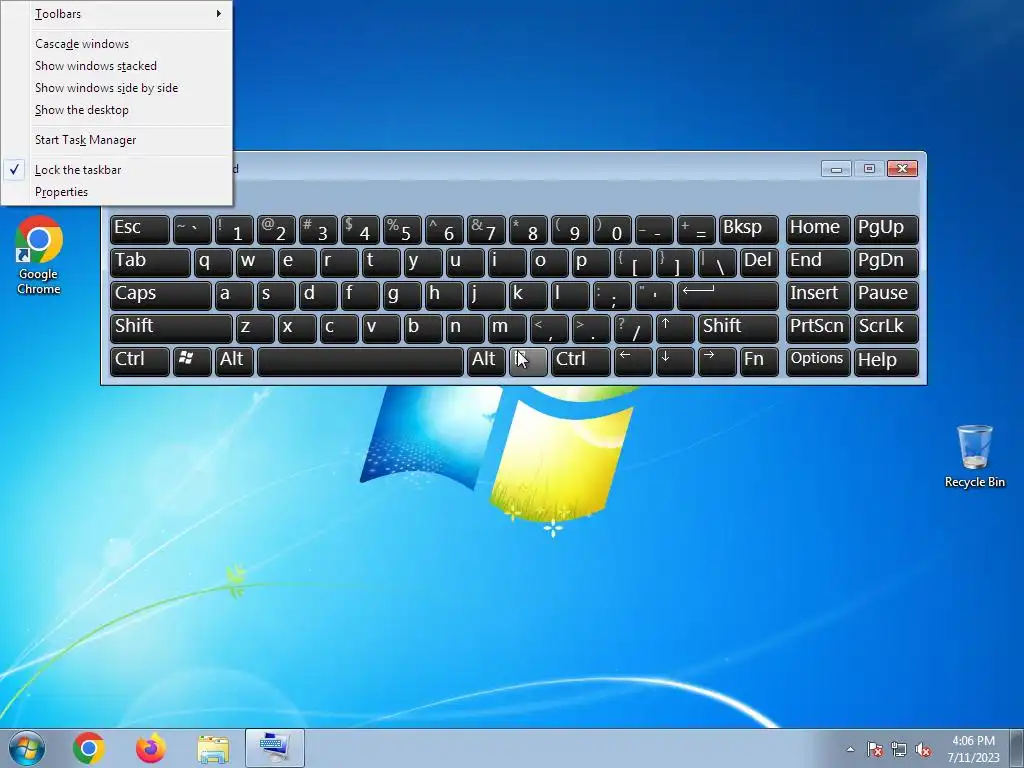
Task: Click the right arrow key
Action: [717, 361]
